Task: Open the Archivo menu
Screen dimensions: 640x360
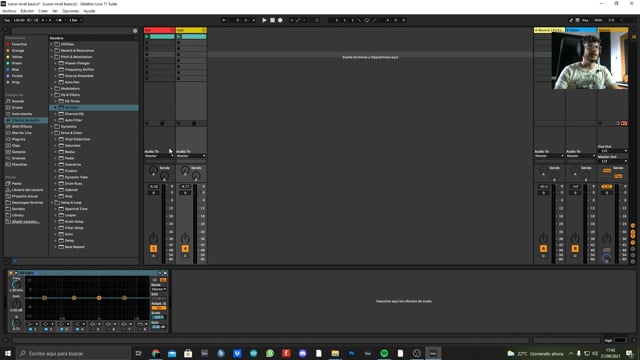Action: pos(9,11)
